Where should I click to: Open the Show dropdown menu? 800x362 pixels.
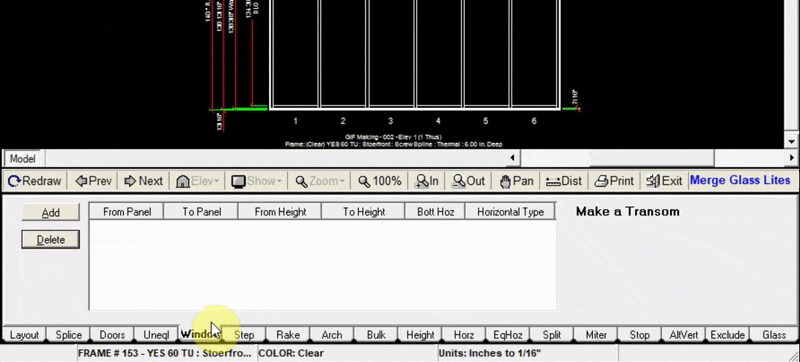click(257, 181)
